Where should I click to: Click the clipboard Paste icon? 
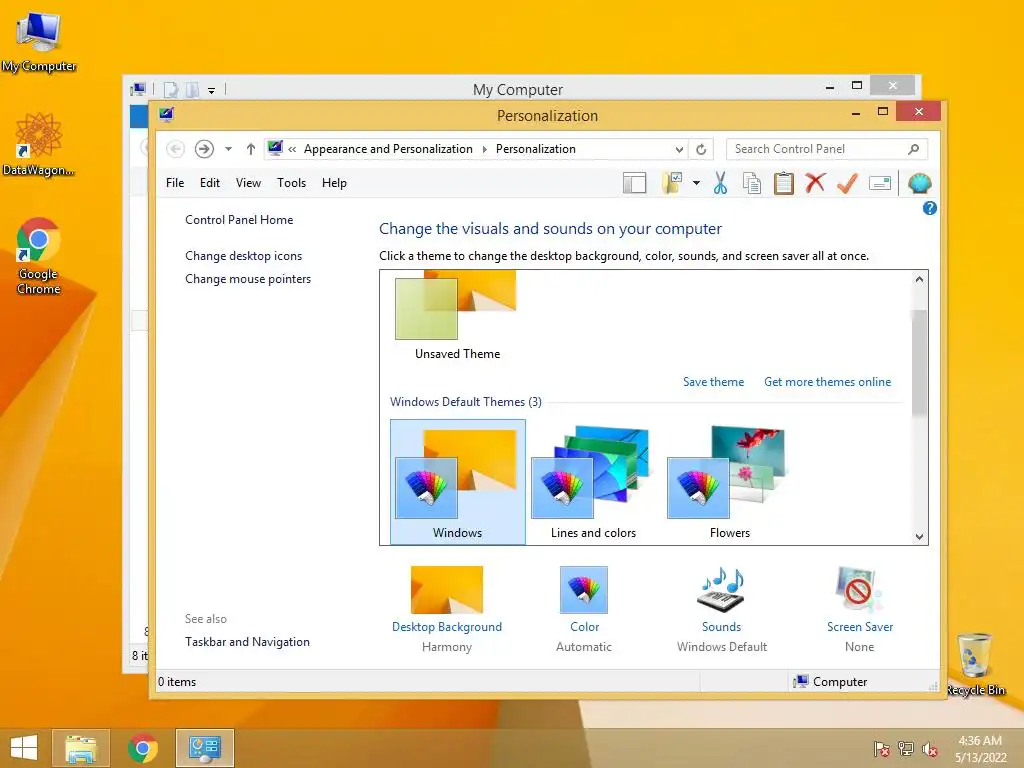click(x=784, y=184)
